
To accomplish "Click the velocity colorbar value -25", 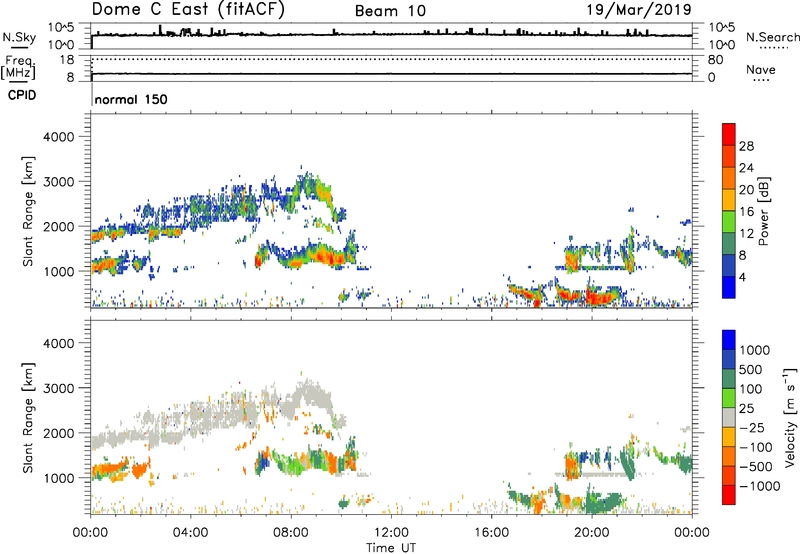I will point(752,427).
